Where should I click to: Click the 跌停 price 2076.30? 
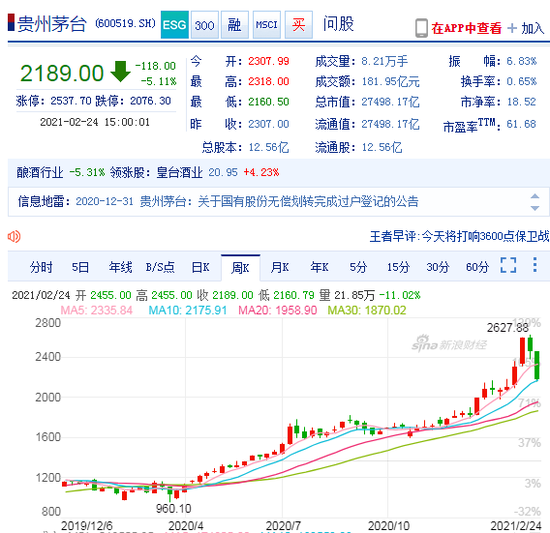click(150, 101)
